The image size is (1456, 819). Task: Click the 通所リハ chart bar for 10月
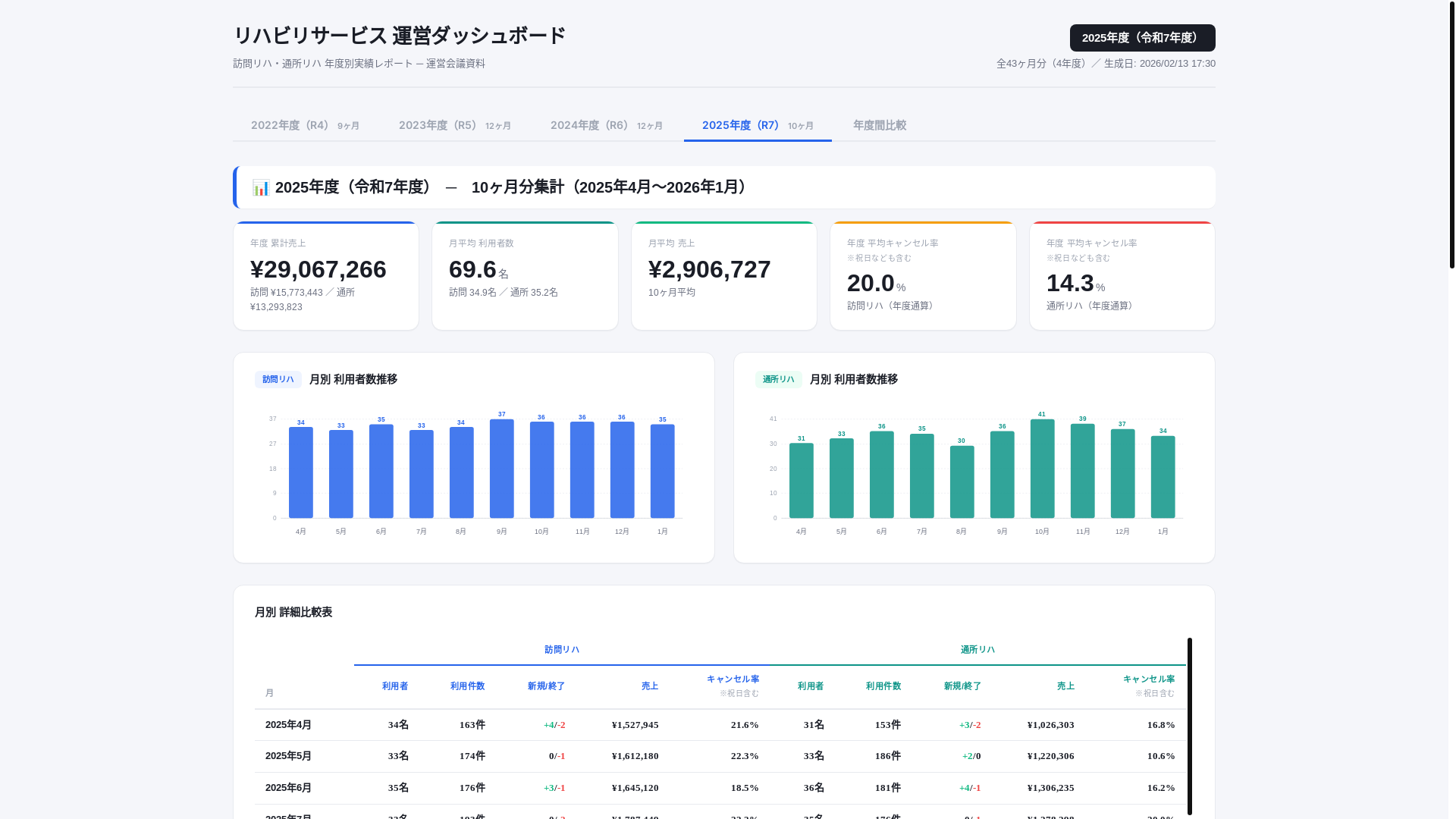pos(1043,469)
